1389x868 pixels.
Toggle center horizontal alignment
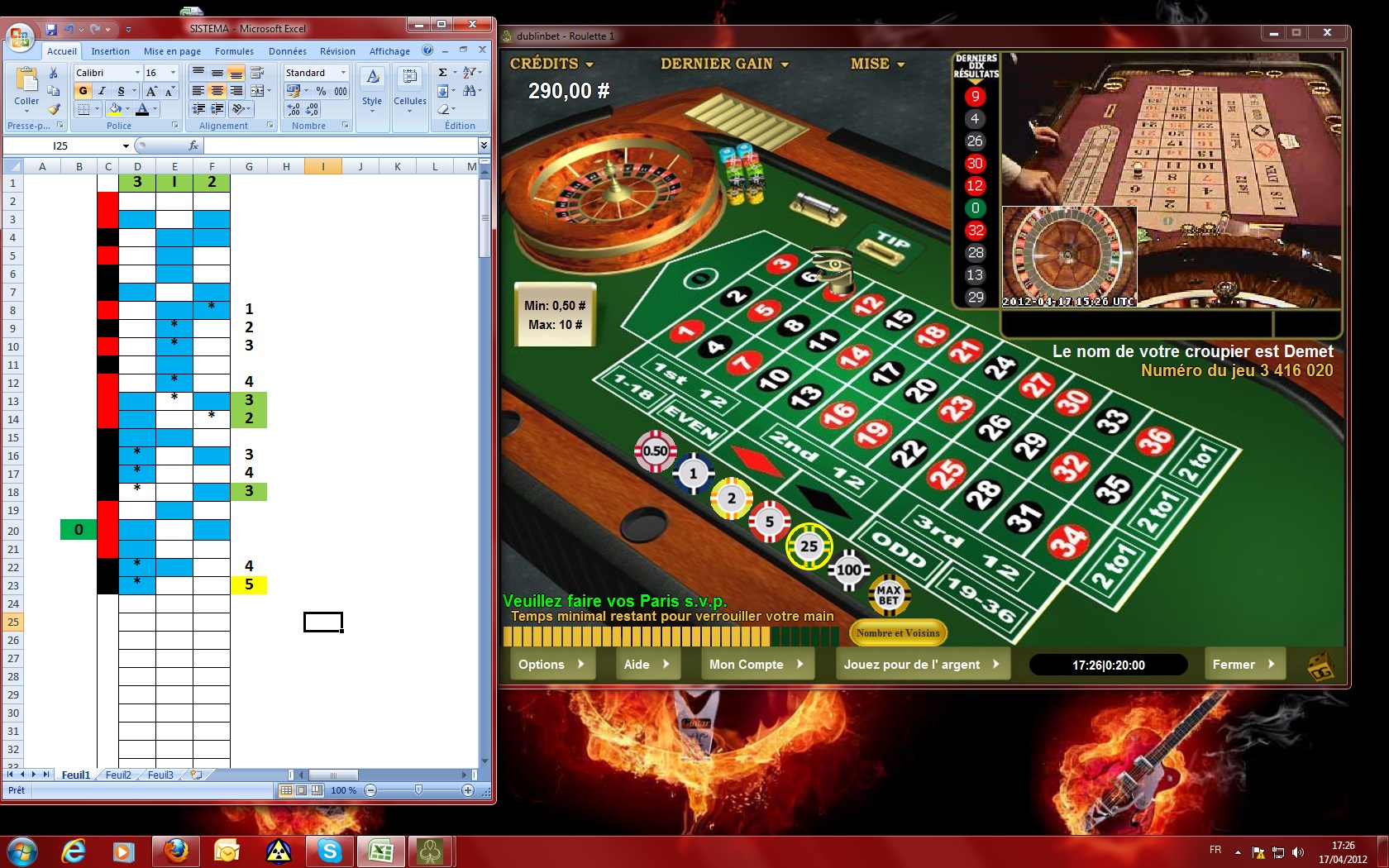(x=217, y=91)
